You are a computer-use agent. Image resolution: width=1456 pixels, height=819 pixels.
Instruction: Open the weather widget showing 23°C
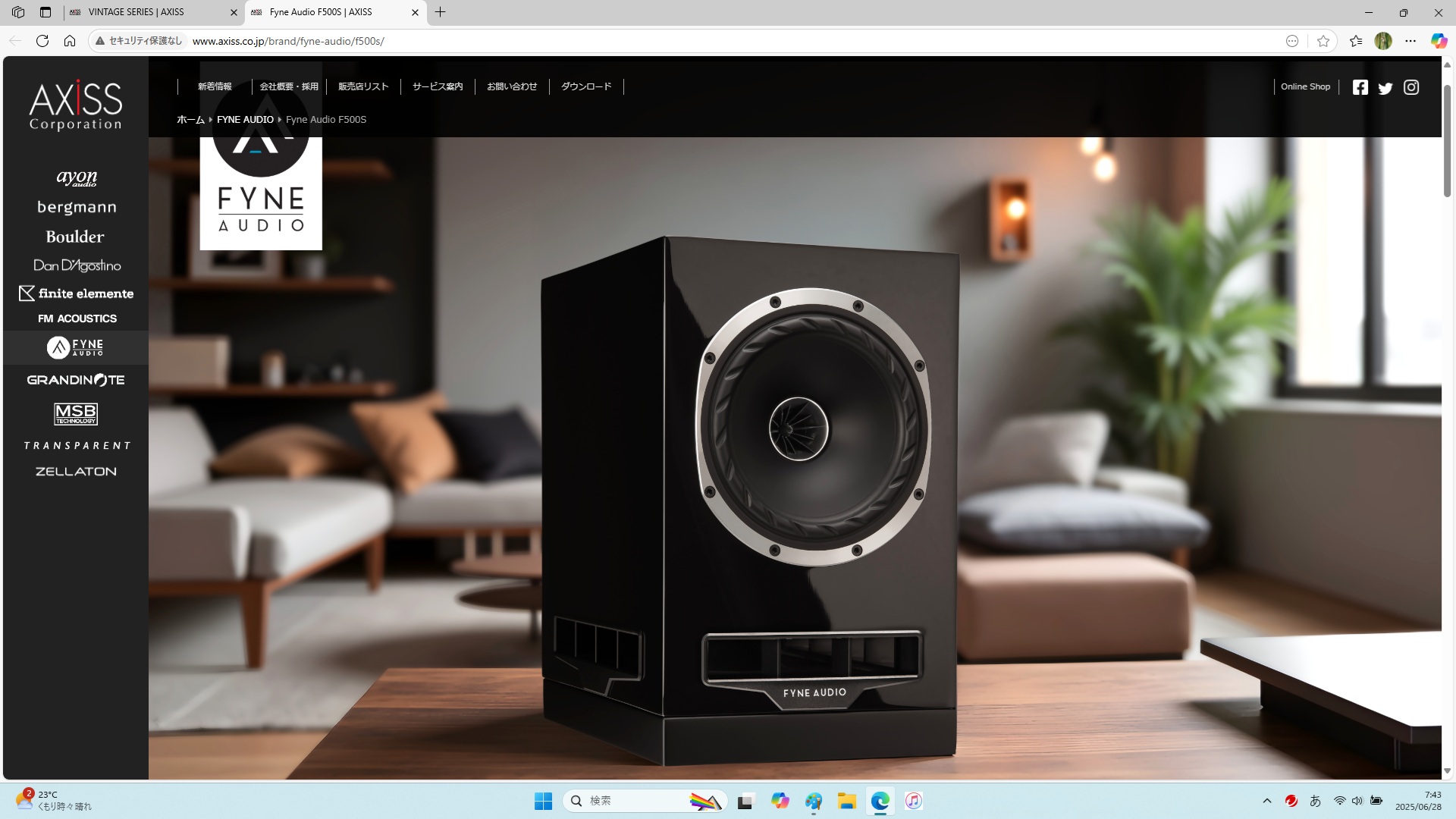(x=53, y=800)
